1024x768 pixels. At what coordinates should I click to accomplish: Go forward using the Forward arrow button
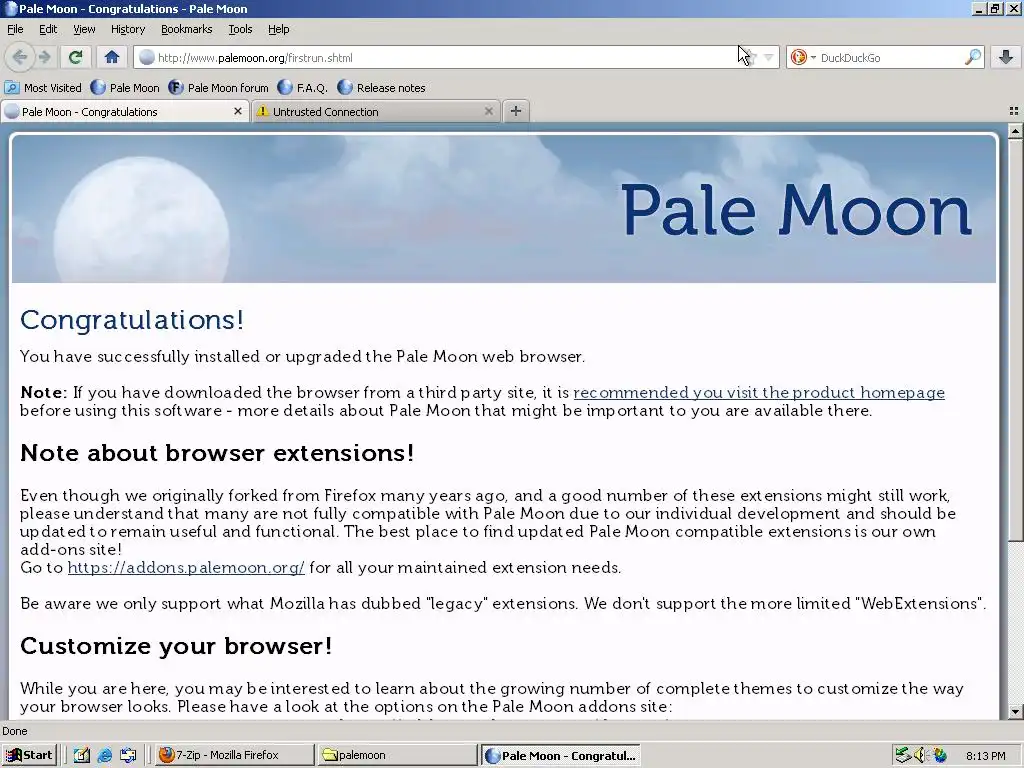click(x=44, y=57)
